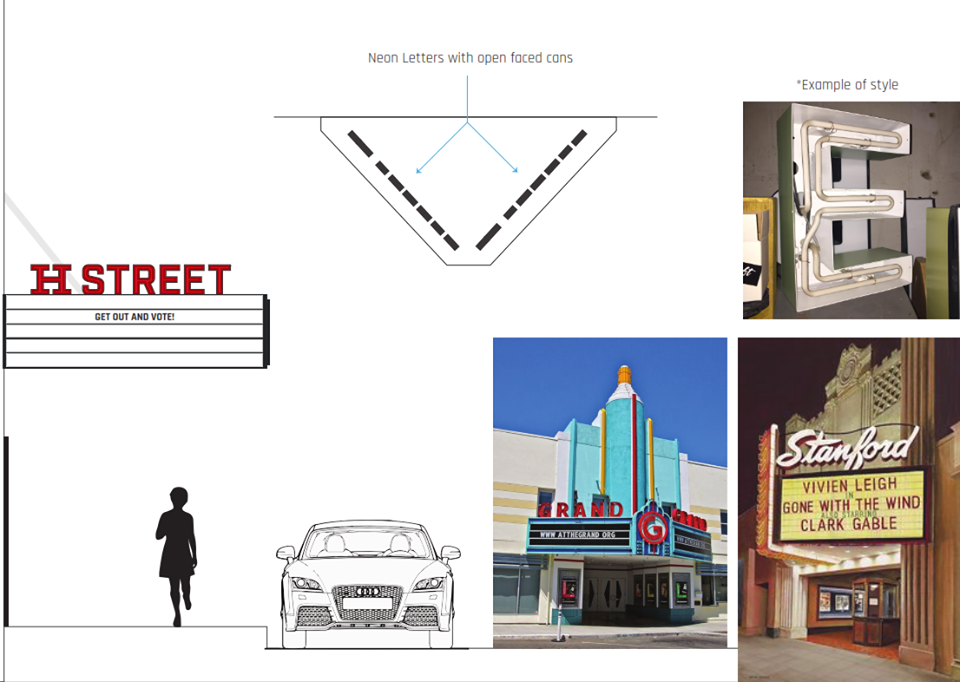
Task: Click the "Neon Letters with open faced cans" label
Action: (x=470, y=58)
